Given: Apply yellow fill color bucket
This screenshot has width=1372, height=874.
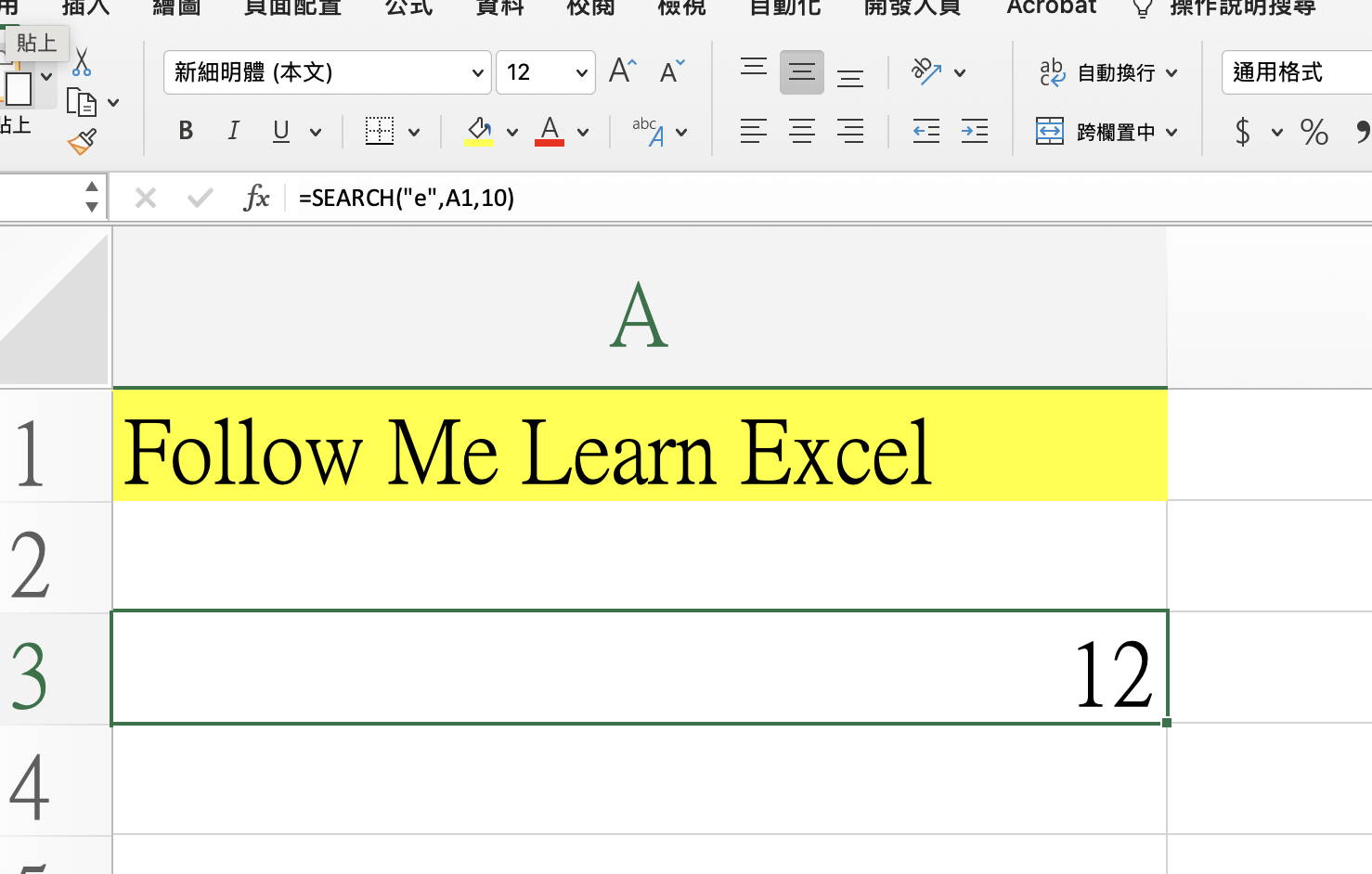Looking at the screenshot, I should pos(479,131).
